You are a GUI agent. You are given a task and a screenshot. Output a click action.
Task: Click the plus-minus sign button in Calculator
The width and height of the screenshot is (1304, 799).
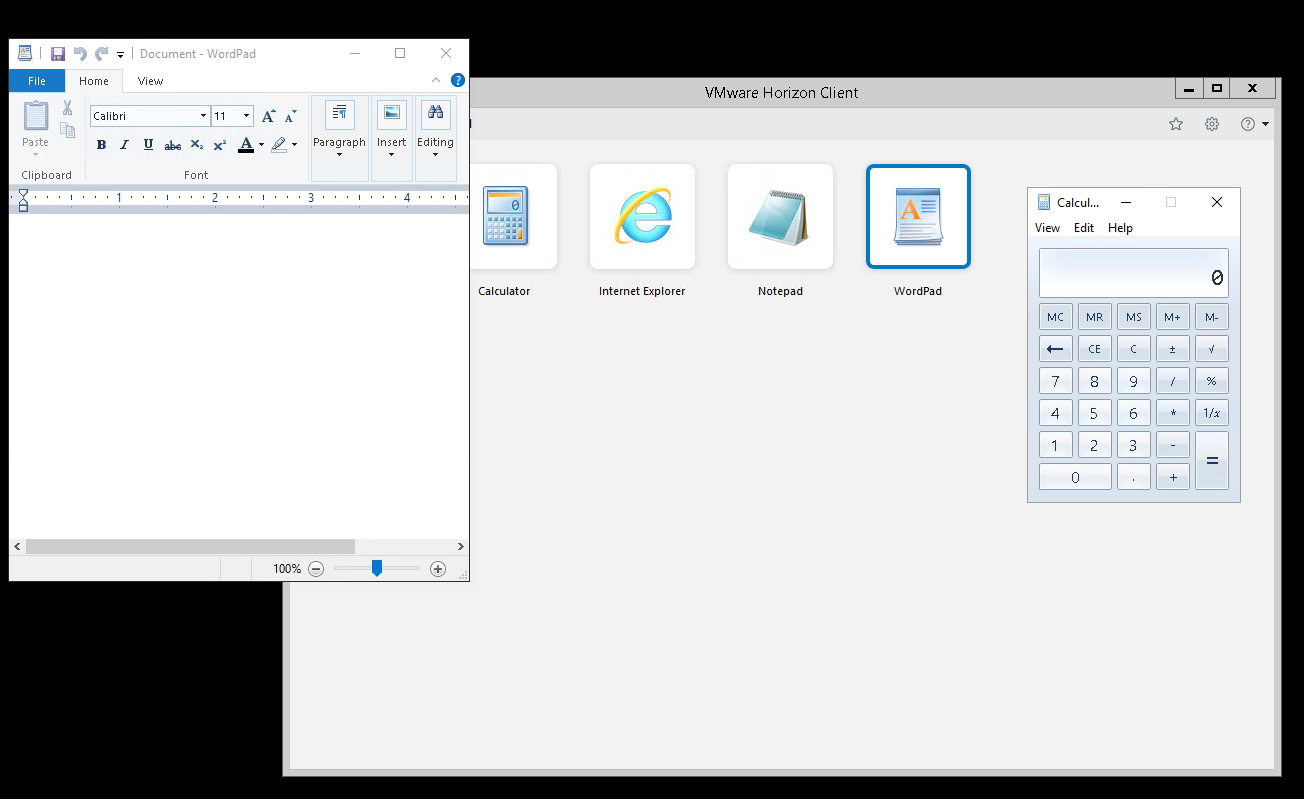point(1173,349)
